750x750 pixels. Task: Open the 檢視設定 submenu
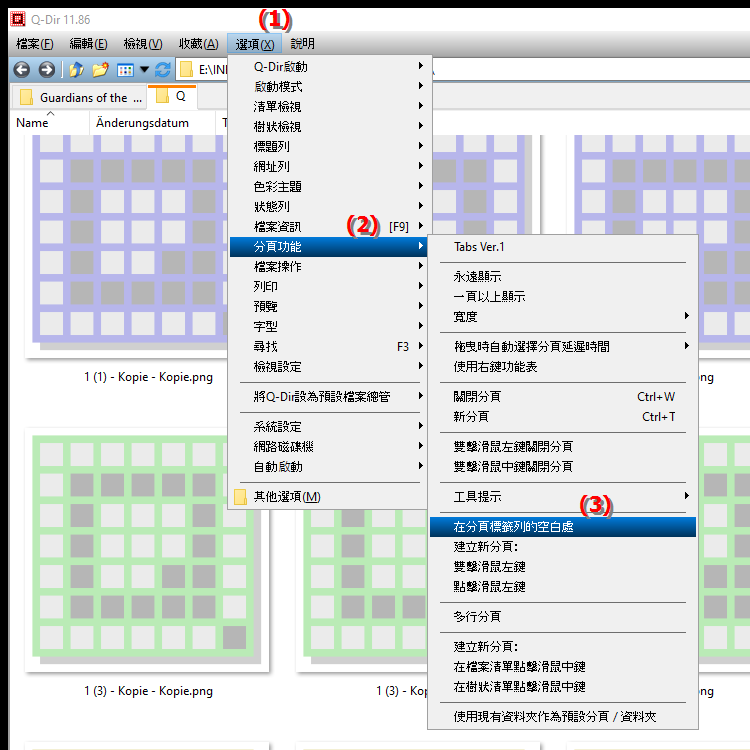330,367
